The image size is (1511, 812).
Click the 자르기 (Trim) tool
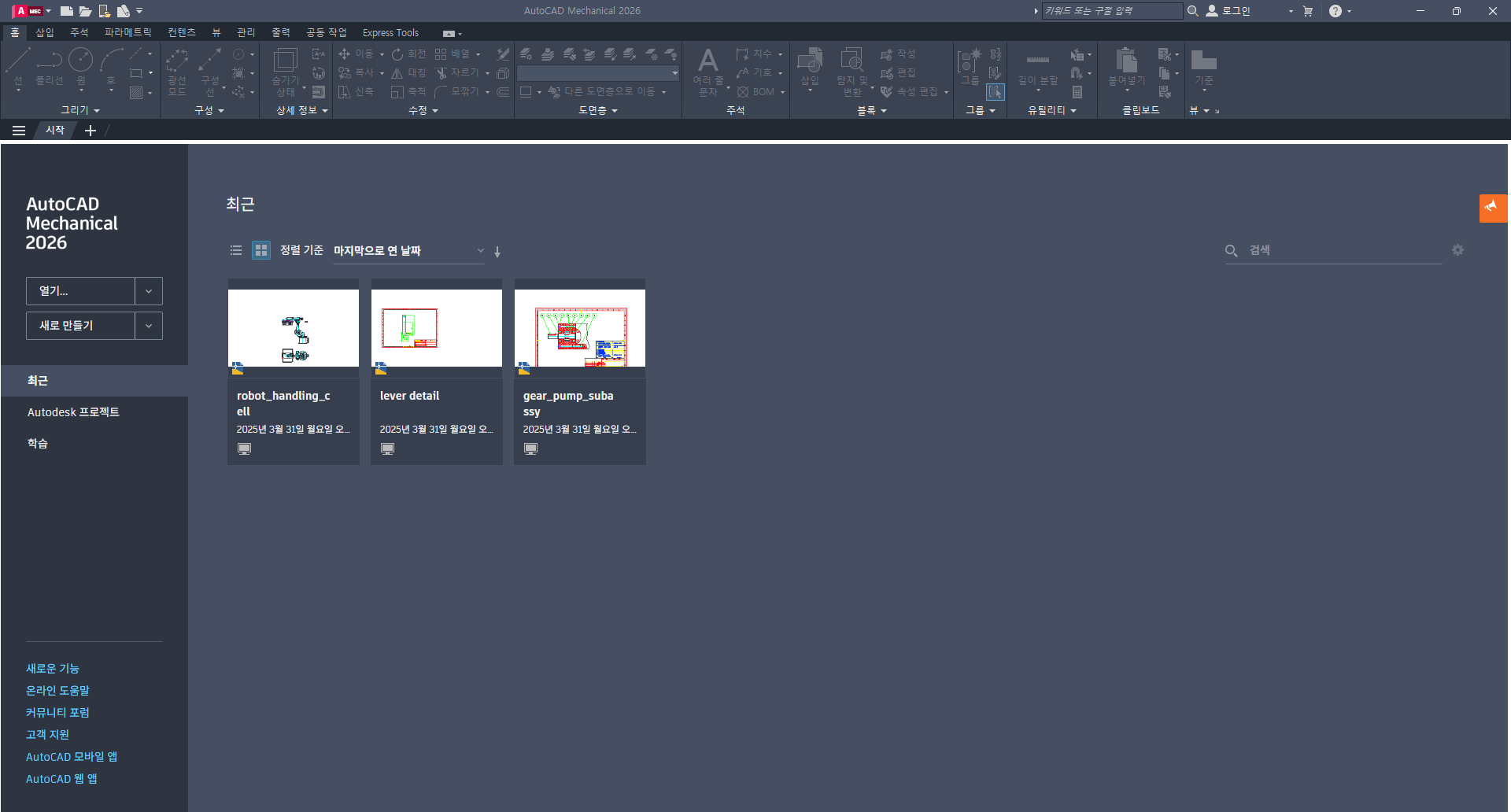(457, 73)
